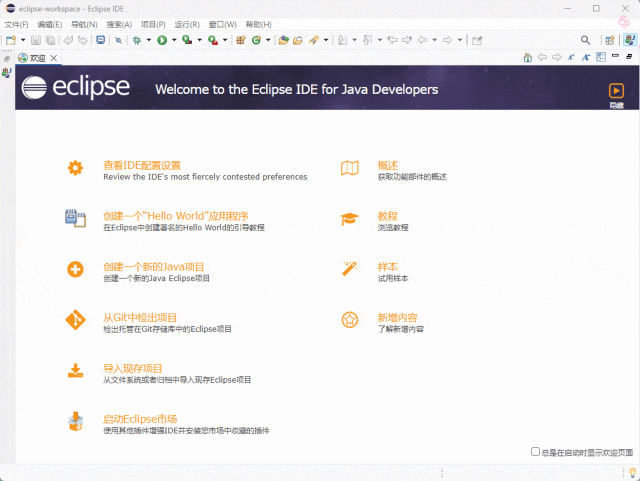Screen dimensions: 640x481
Task: Open the 编辑(E) menu
Action: tap(50, 24)
